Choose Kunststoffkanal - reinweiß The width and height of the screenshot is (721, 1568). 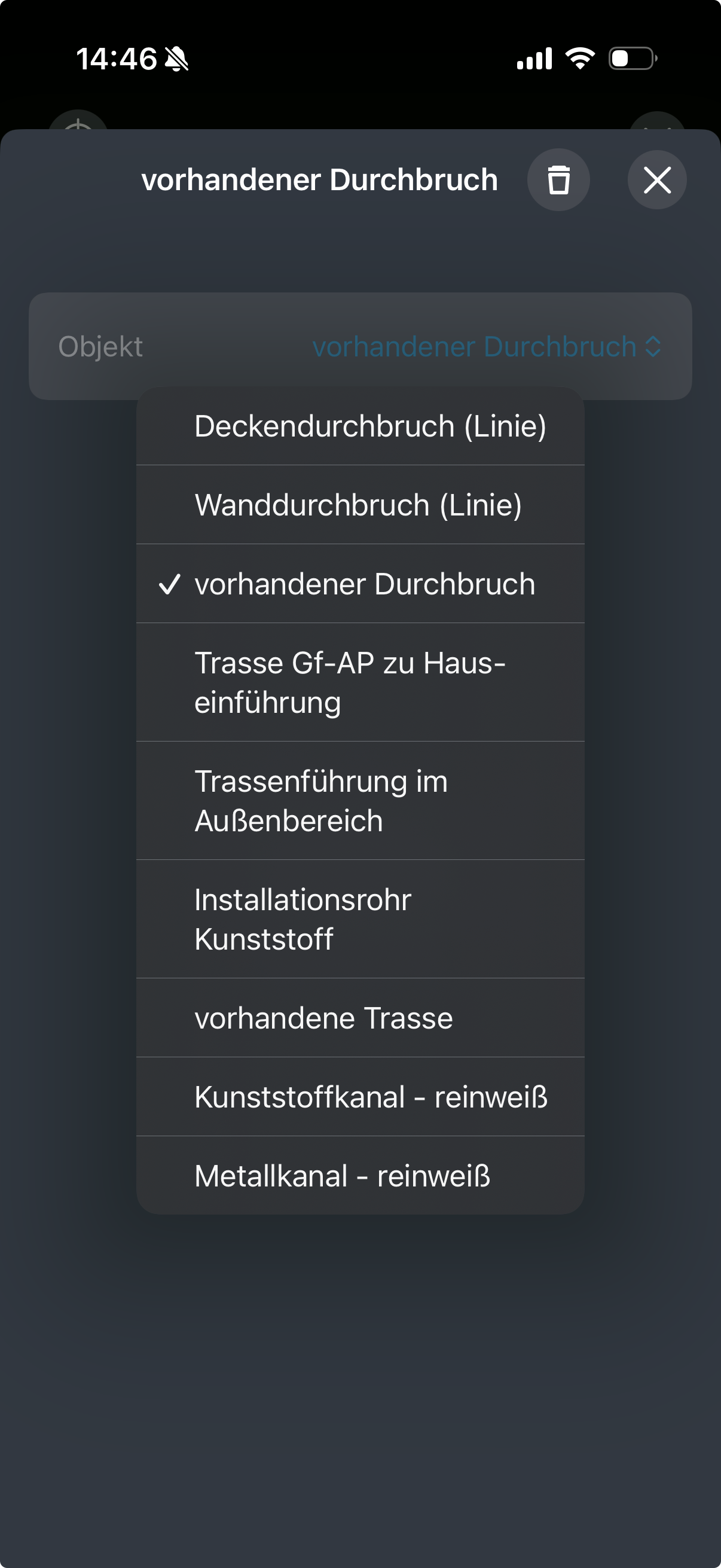[x=371, y=1097]
